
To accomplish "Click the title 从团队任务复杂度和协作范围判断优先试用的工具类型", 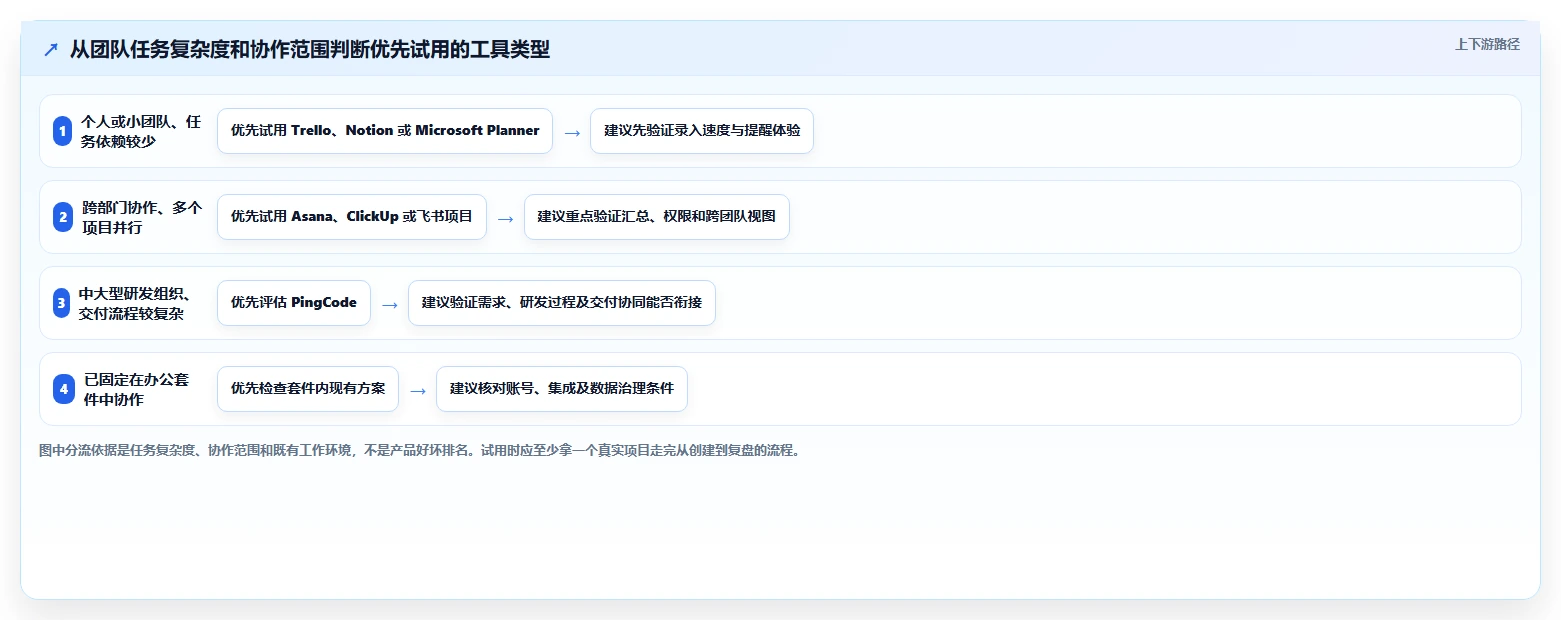I will pyautogui.click(x=310, y=49).
